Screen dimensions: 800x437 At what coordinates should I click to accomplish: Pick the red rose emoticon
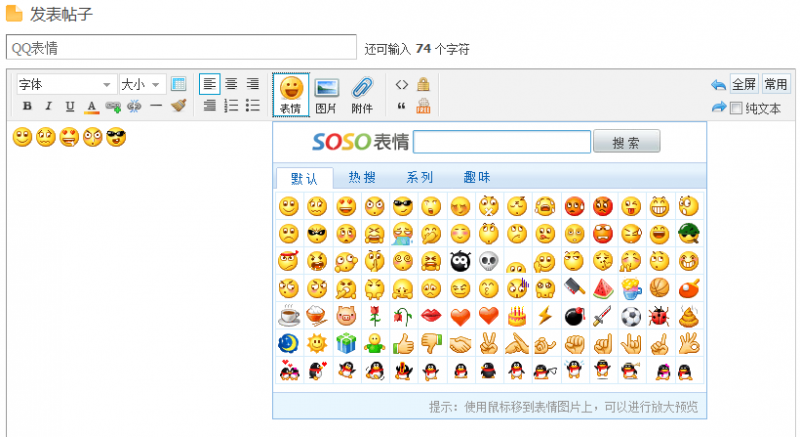point(375,317)
